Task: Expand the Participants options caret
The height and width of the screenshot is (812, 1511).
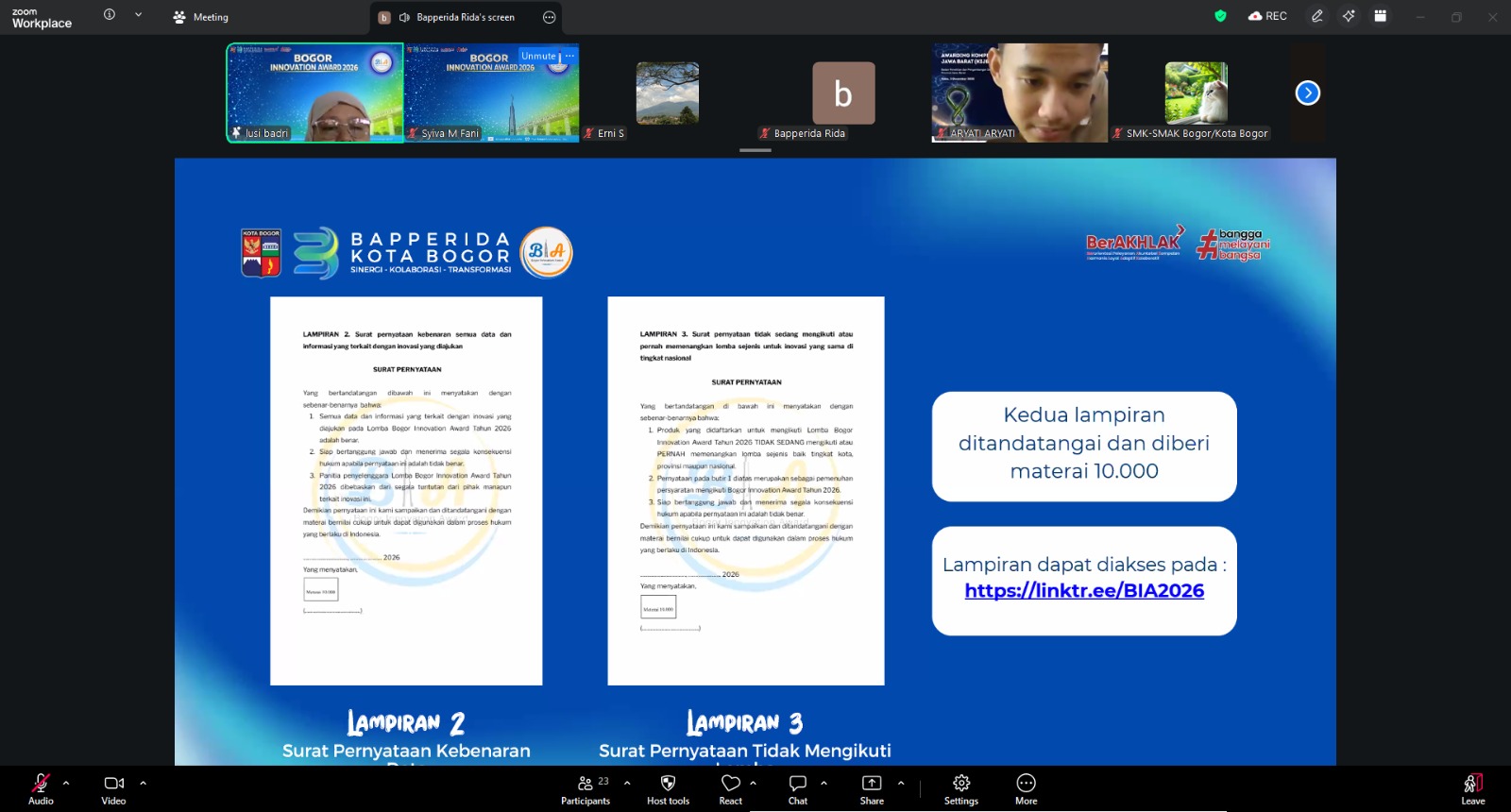Action: coord(627,783)
